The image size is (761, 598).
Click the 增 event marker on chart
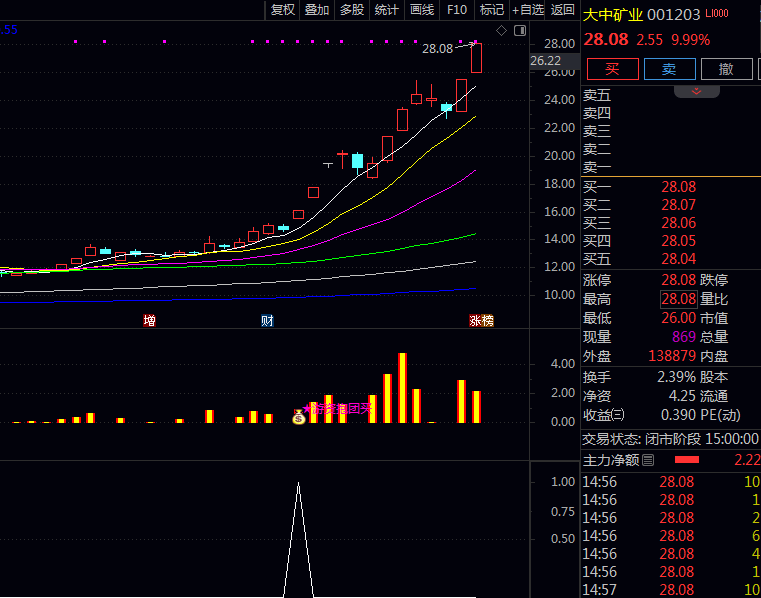pyautogui.click(x=149, y=321)
